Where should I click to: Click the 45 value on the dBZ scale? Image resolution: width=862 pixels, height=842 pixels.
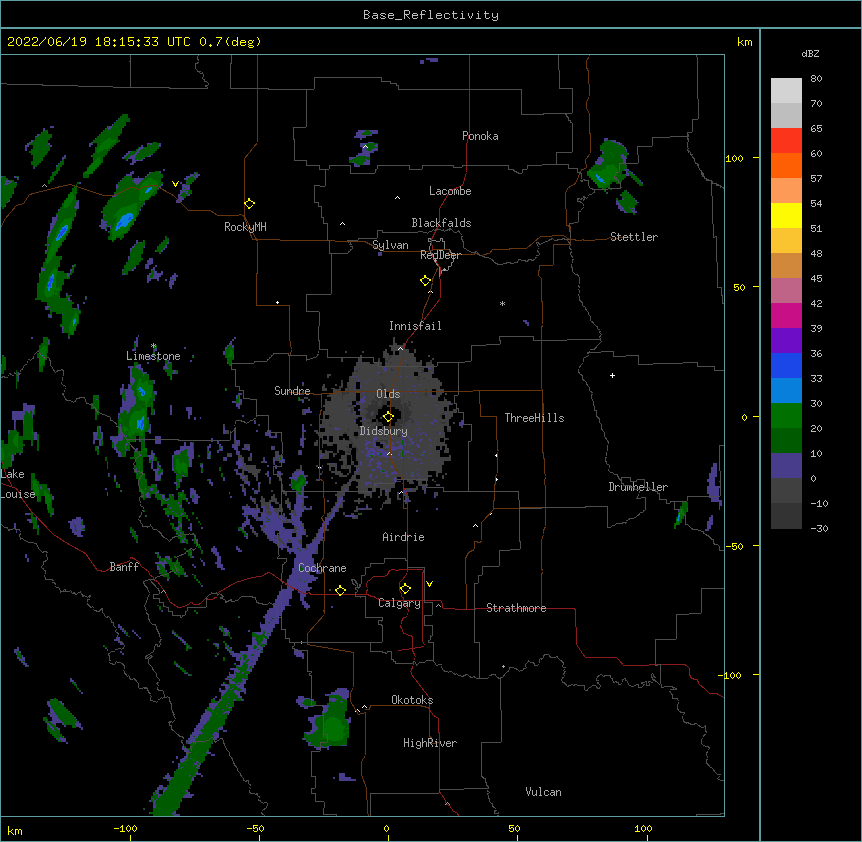click(816, 278)
